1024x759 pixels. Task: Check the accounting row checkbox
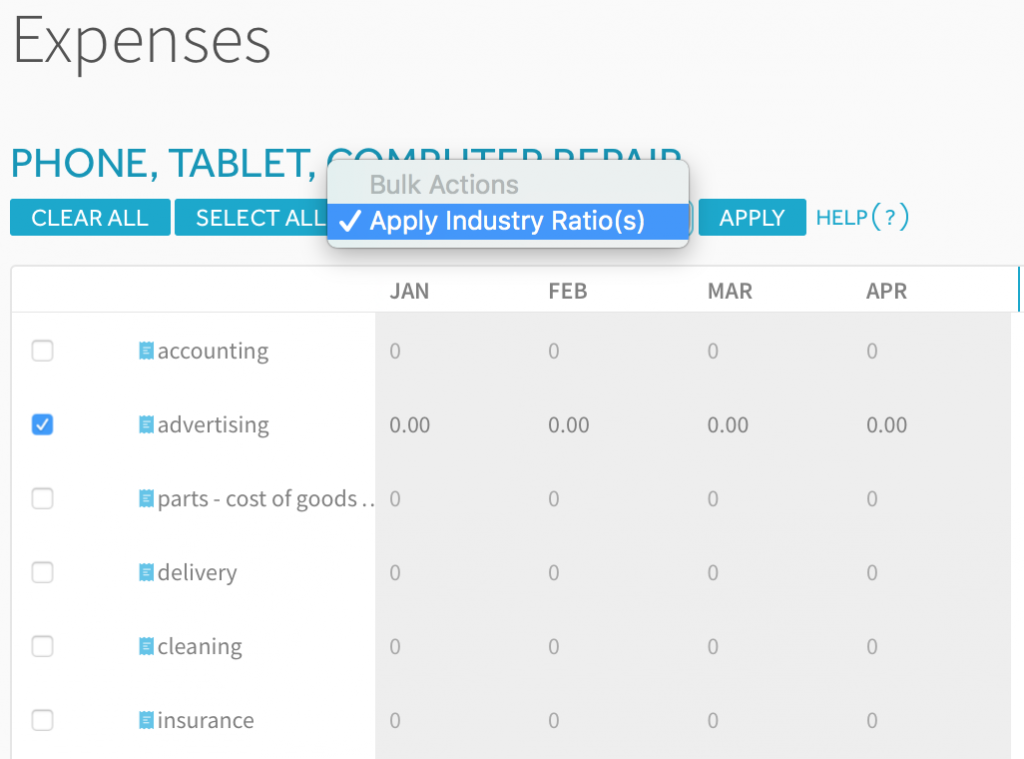[x=42, y=351]
